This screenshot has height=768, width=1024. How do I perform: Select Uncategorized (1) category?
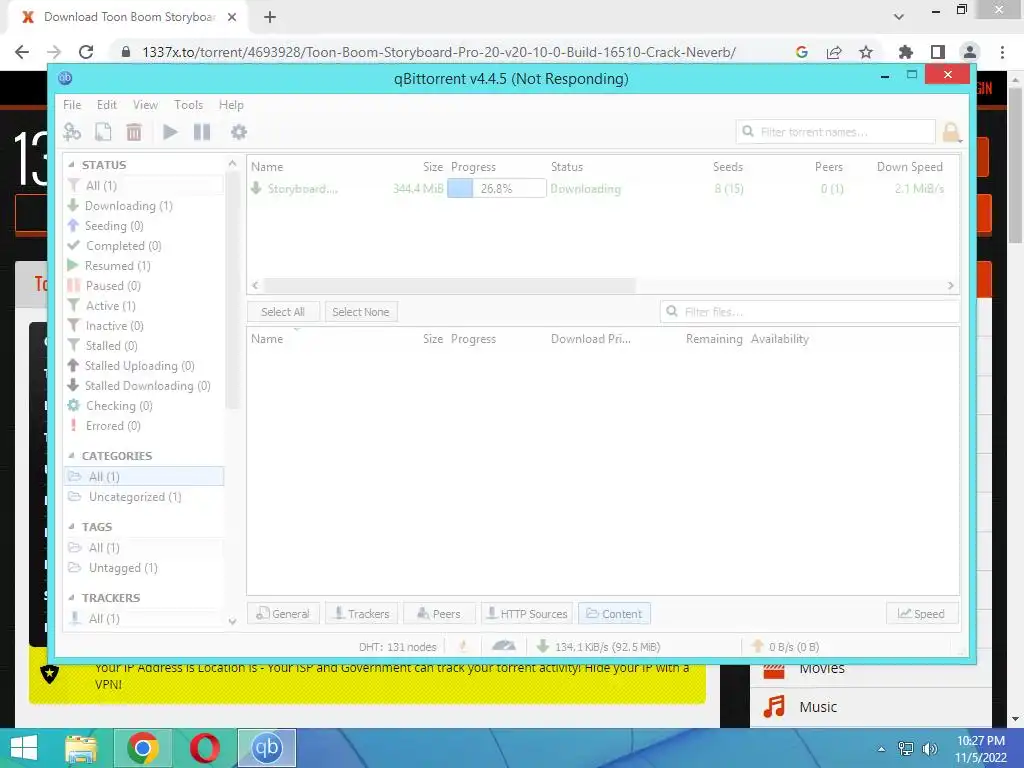tap(135, 497)
